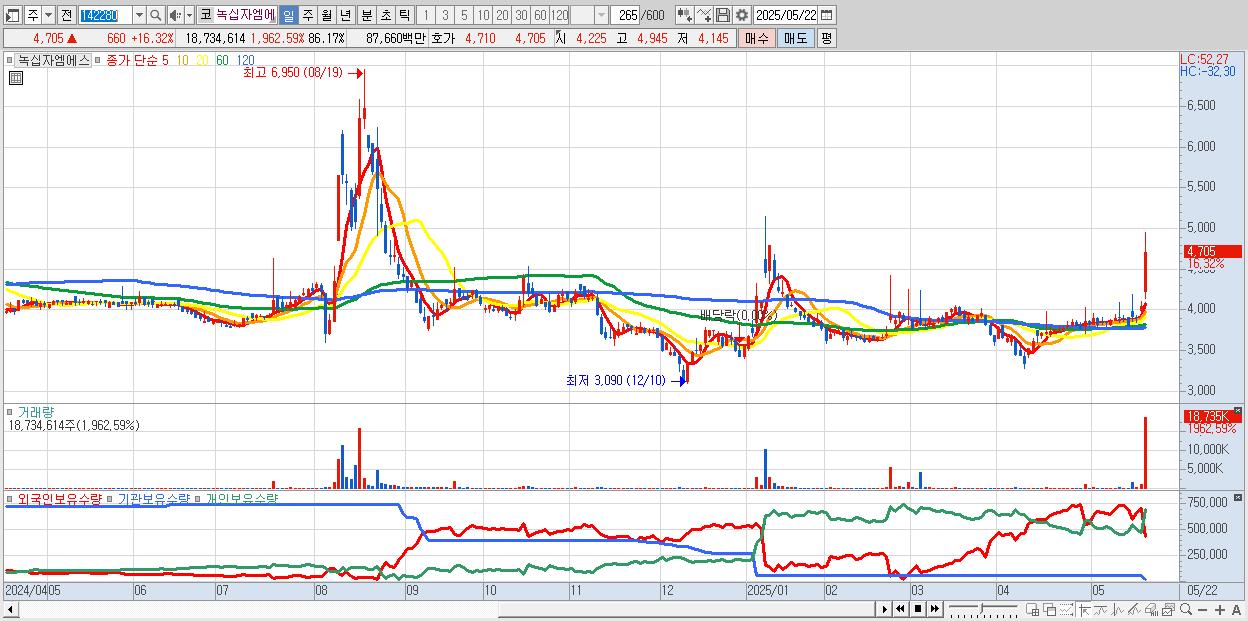Click the eraser with bars icon

pyautogui.click(x=1151, y=610)
